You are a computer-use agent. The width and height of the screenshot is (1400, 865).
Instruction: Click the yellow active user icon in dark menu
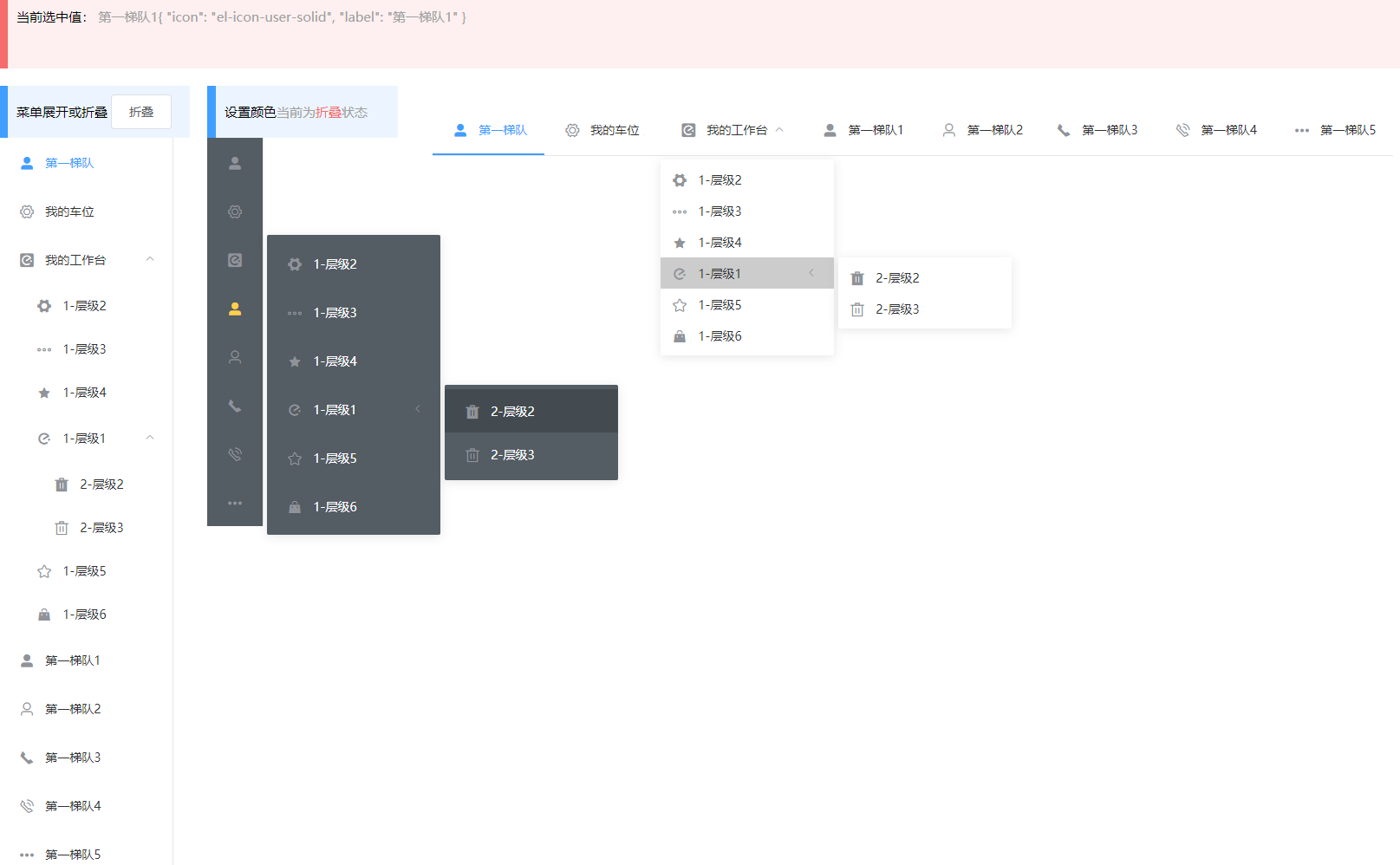coord(235,309)
